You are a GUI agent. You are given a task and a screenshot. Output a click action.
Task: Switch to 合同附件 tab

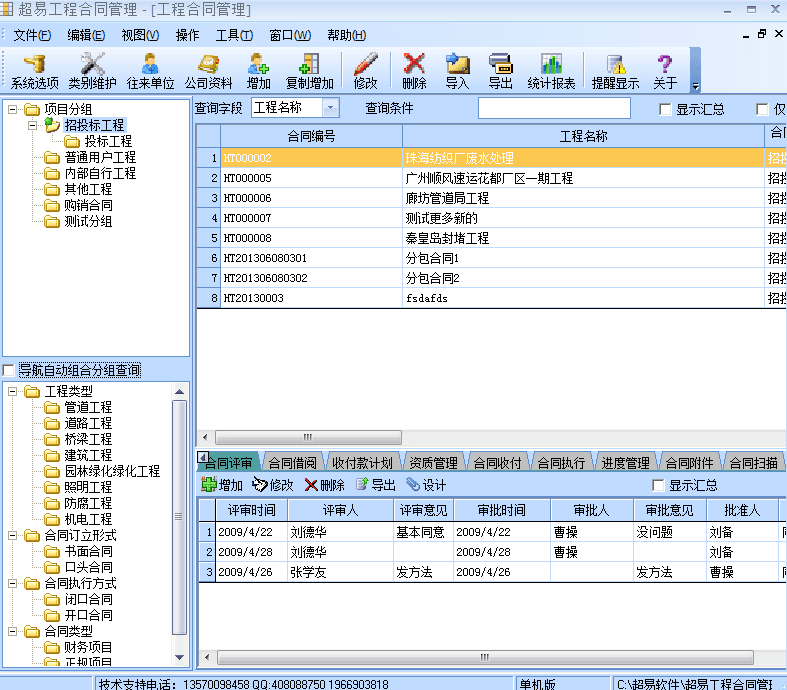pyautogui.click(x=689, y=462)
